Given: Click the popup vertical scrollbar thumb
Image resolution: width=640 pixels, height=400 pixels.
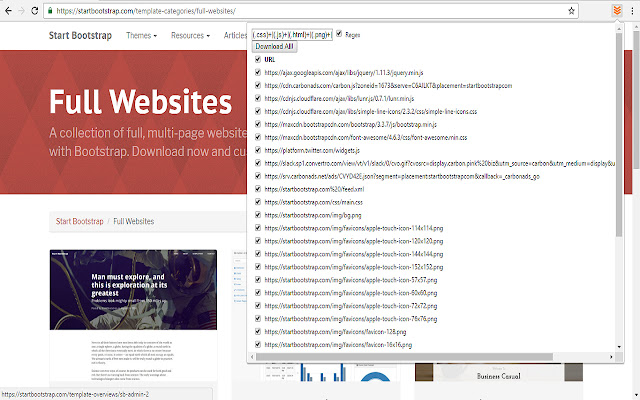Looking at the screenshot, I should click(619, 135).
